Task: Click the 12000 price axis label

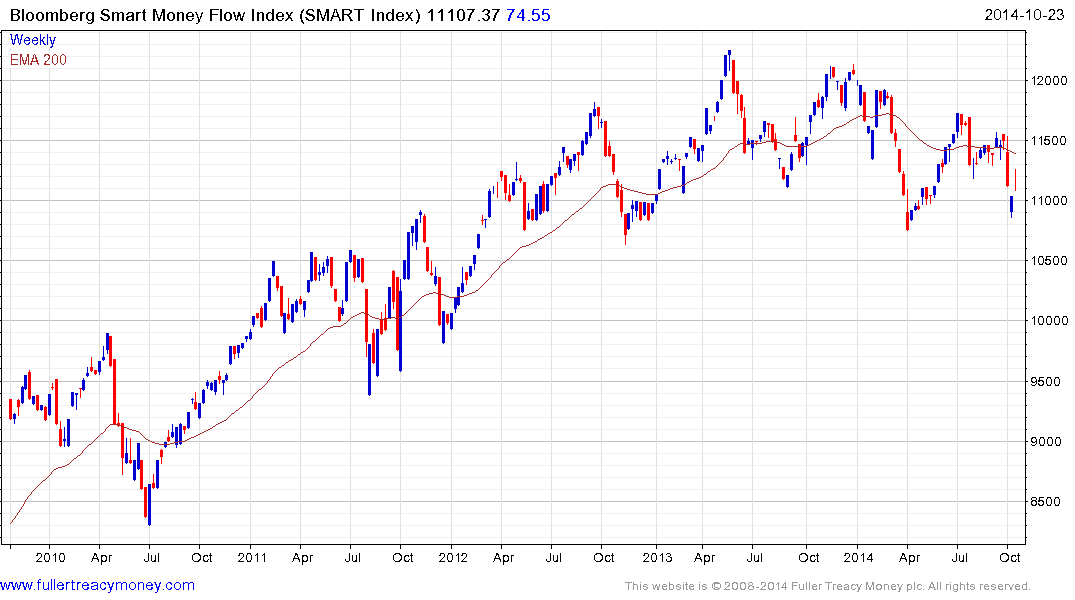Action: coord(1050,80)
